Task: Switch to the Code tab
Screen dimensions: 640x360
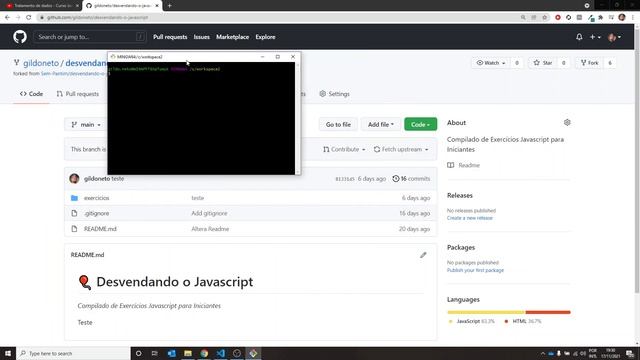Action: 31,94
